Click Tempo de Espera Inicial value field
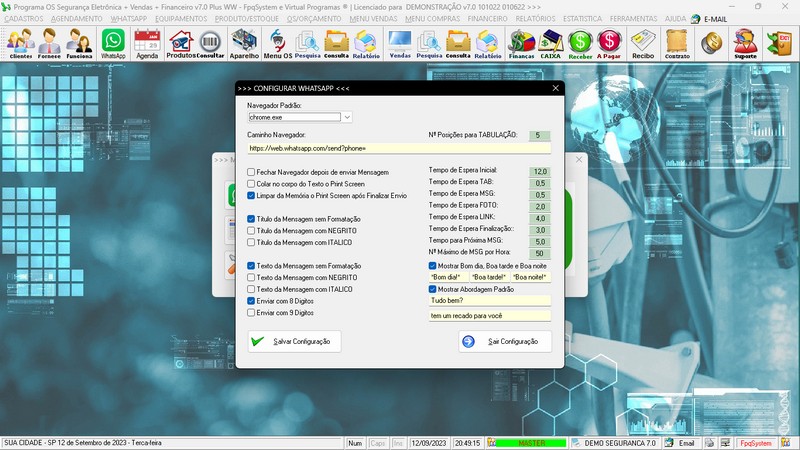This screenshot has height=450, width=800. 539,171
